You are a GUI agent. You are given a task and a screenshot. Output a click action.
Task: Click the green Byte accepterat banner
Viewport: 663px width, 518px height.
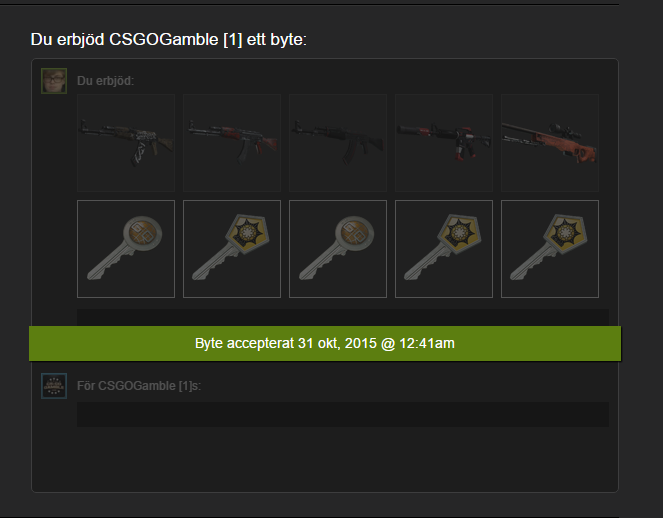pos(325,343)
